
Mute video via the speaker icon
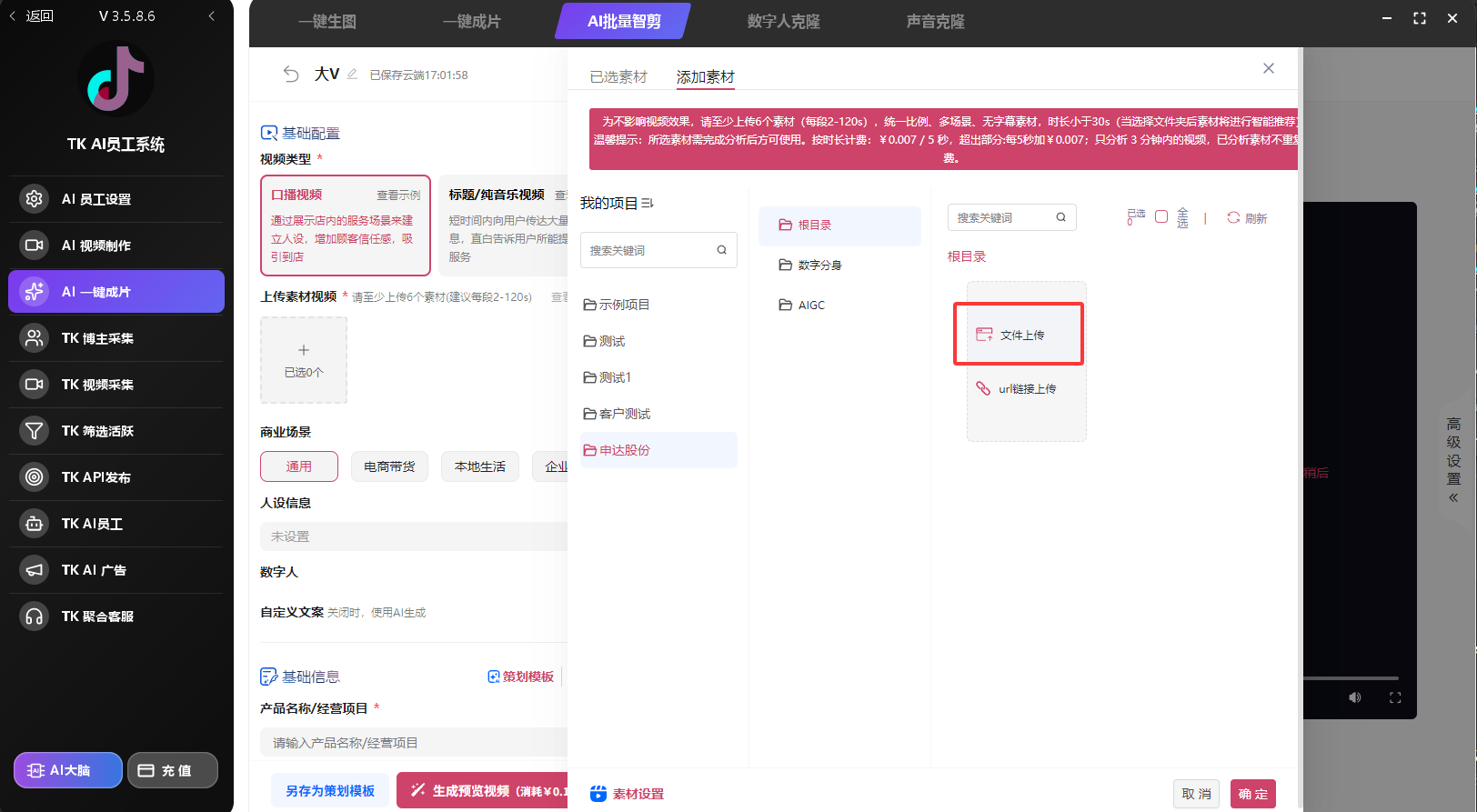(1355, 697)
